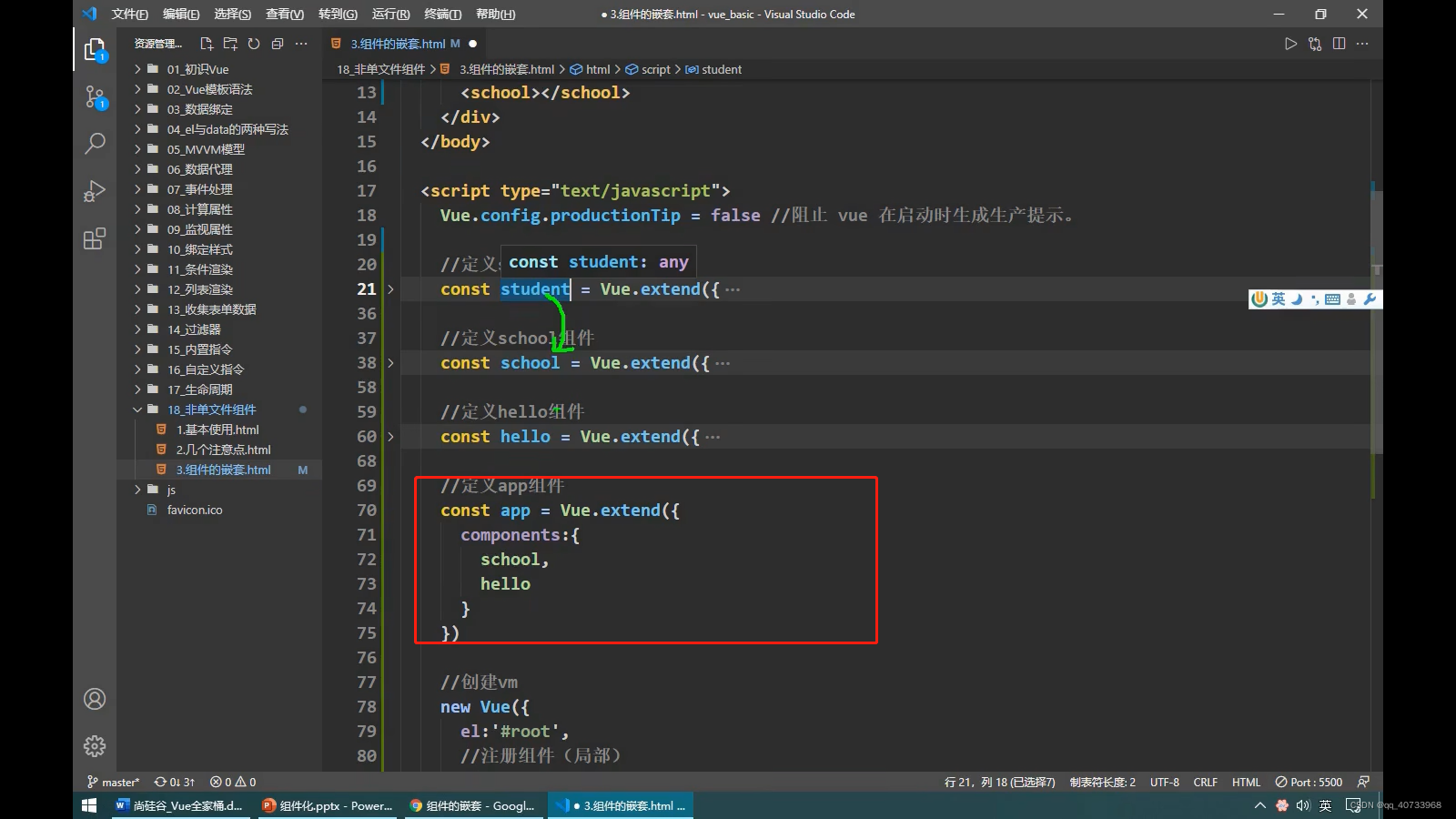
Task: Click the unsaved dot on editor tab
Action: 472,44
